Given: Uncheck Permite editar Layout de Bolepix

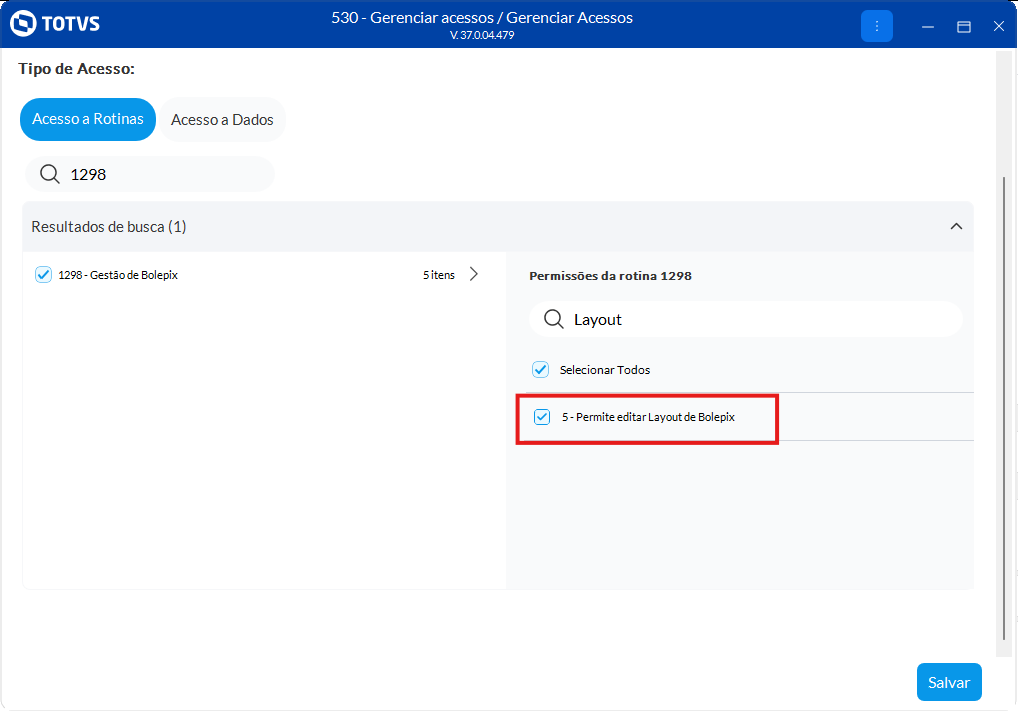Looking at the screenshot, I should [542, 417].
